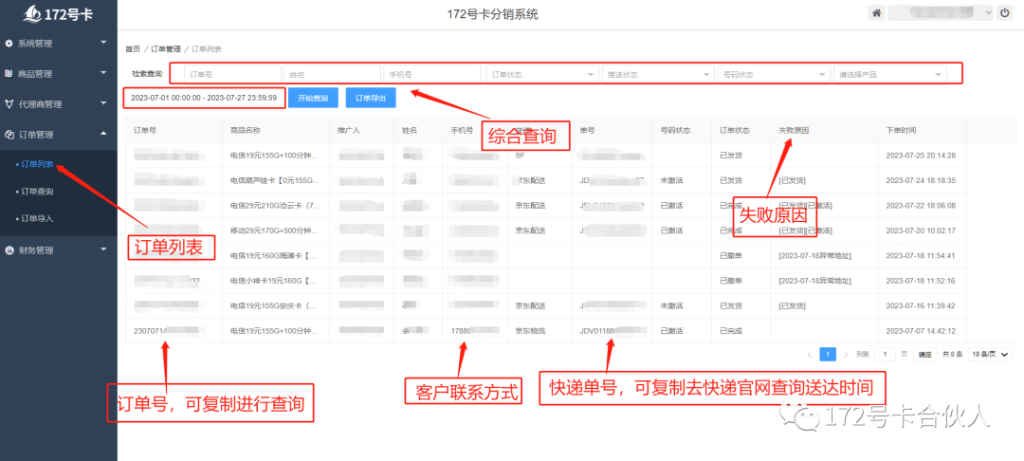Click the date range field 2023-07-01 to 2023-07-27
1024x461 pixels.
204,98
